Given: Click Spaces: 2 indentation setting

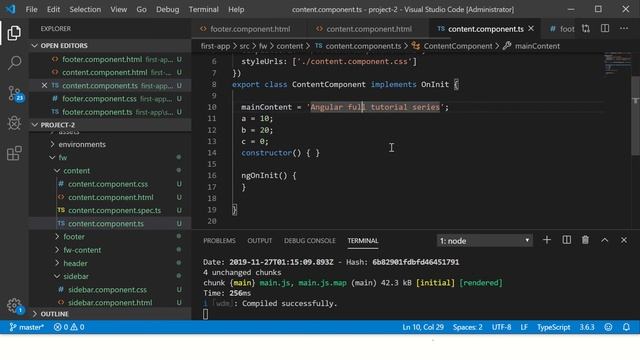Looking at the screenshot, I should coord(467,327).
